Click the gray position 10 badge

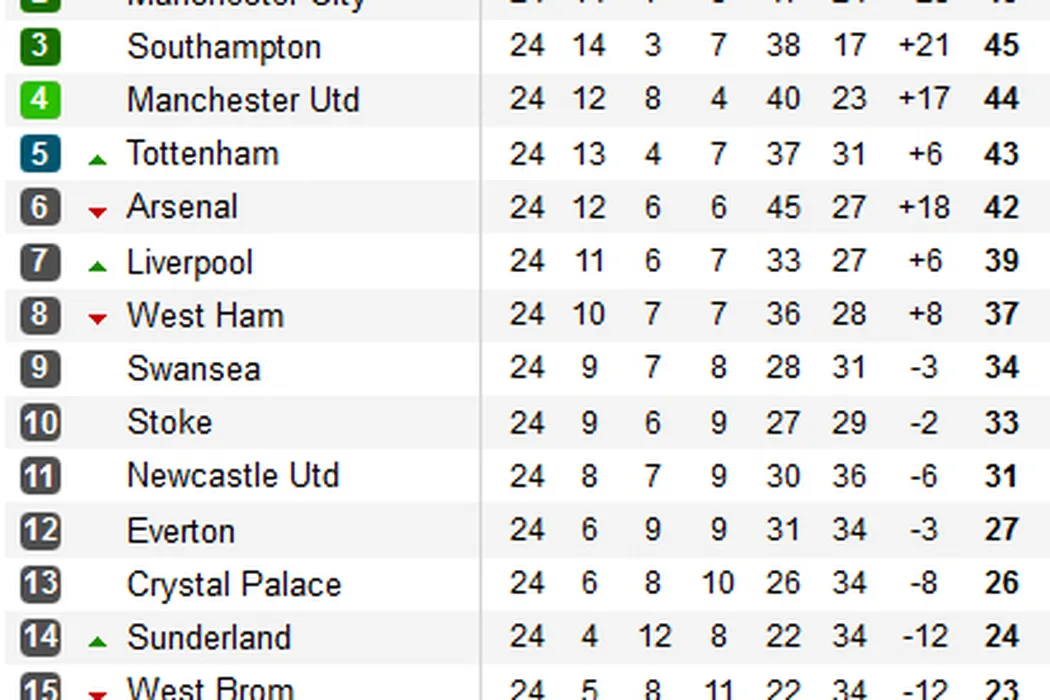40,422
